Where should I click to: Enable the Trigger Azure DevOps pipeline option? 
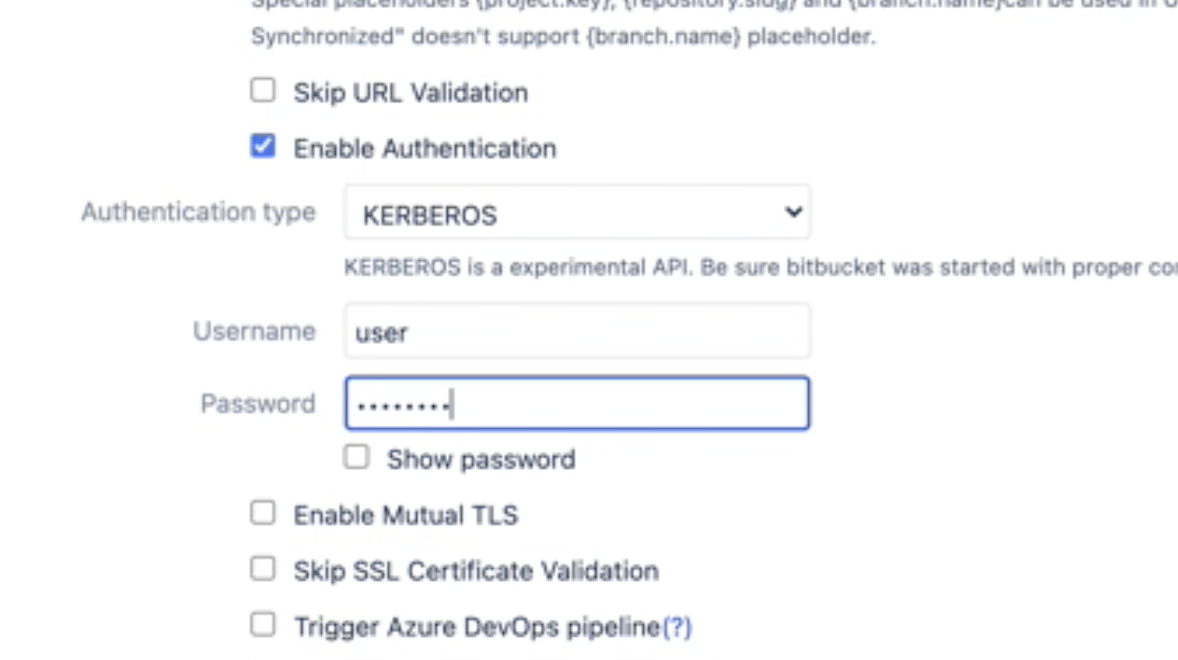262,624
